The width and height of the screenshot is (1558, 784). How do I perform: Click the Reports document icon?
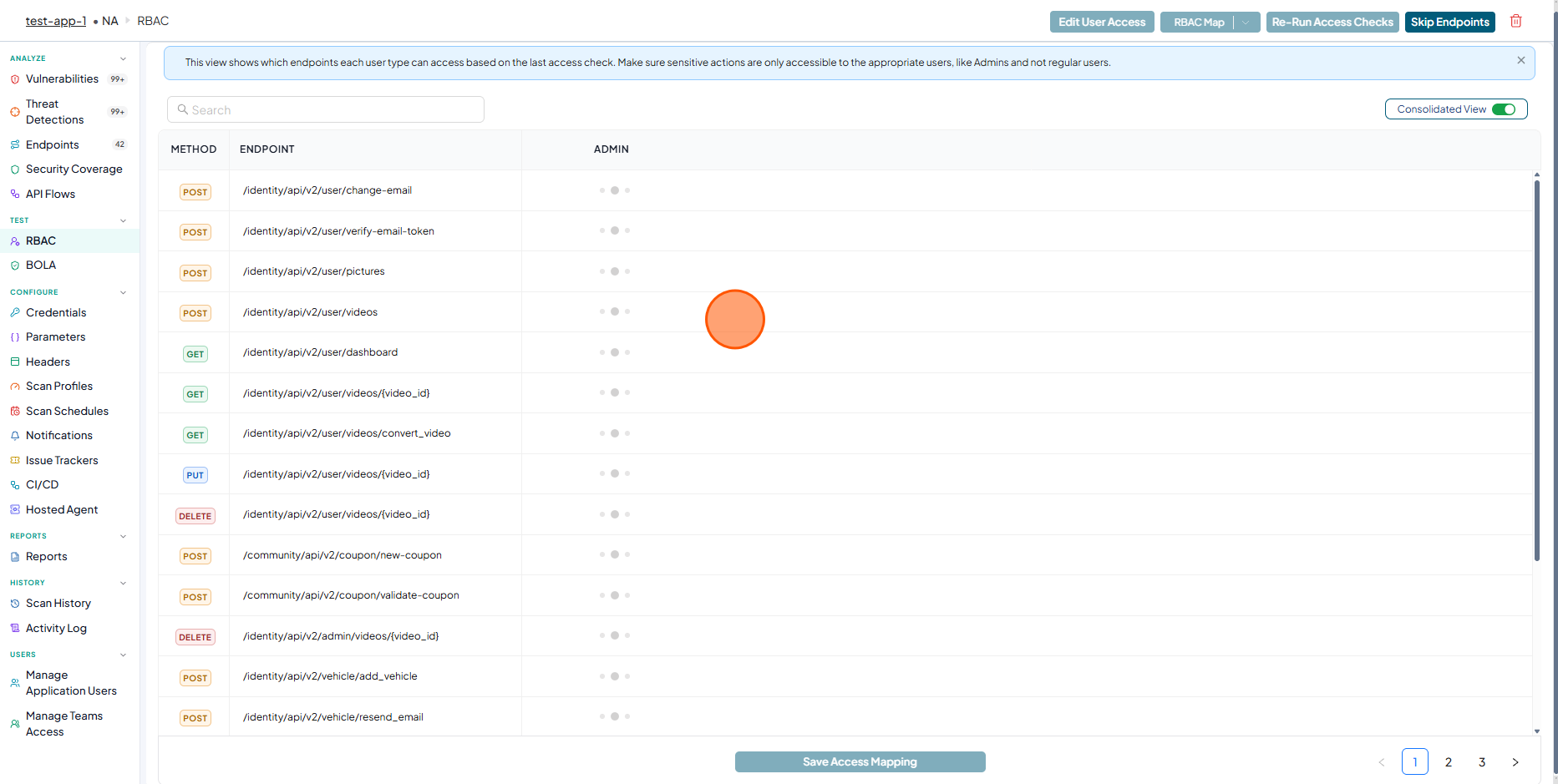[x=15, y=557]
